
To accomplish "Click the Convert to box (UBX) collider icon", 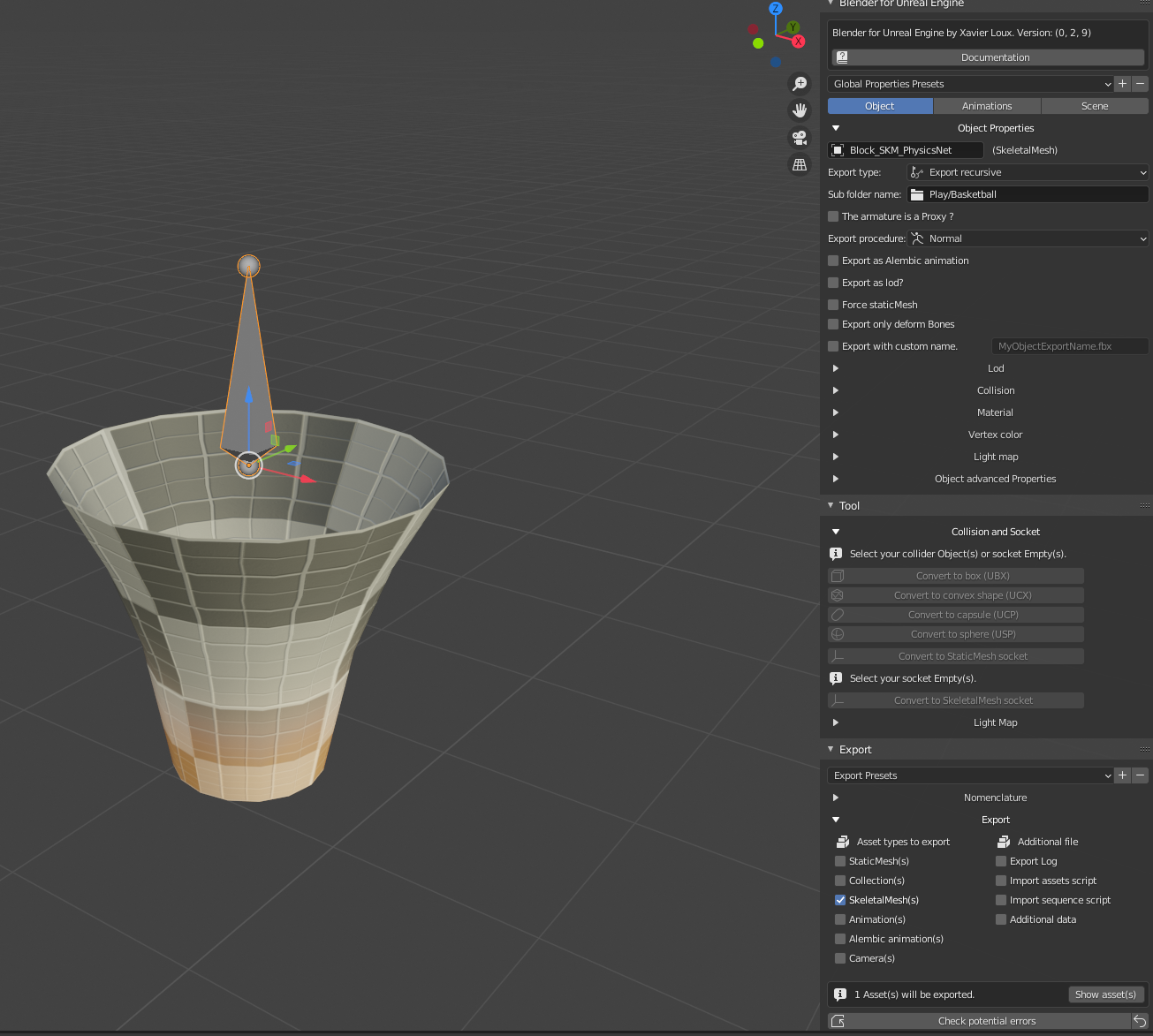I will pyautogui.click(x=838, y=575).
